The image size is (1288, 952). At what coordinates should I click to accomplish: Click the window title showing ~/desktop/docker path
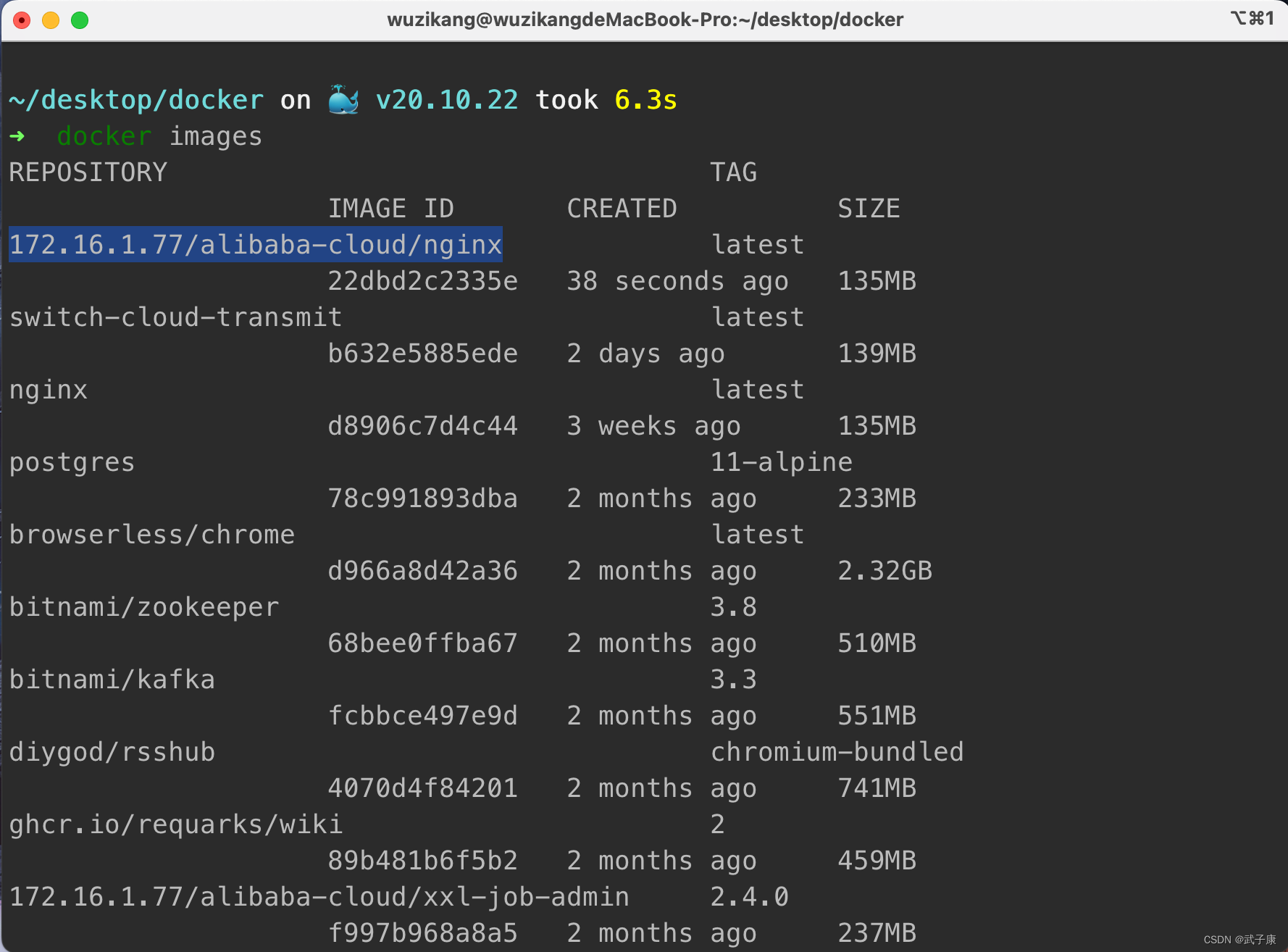coord(645,20)
